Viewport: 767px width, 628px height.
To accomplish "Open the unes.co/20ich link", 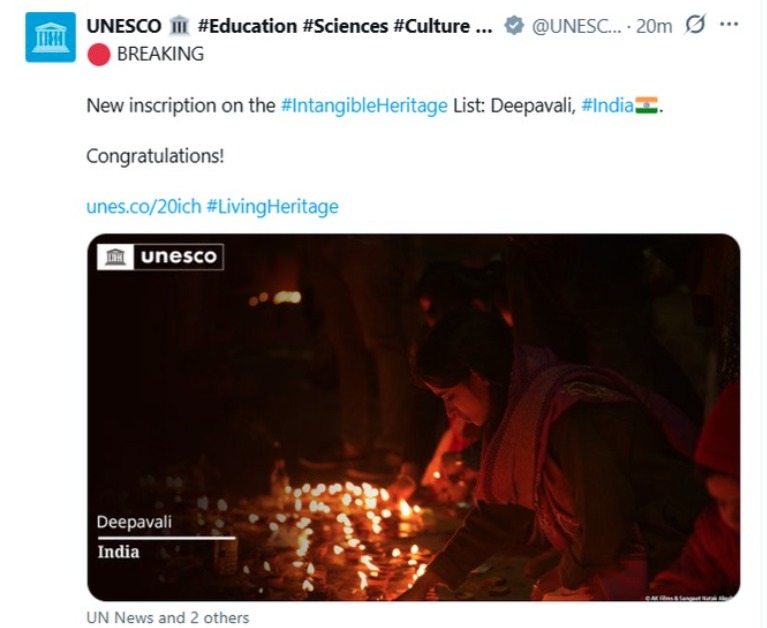I will coord(143,207).
